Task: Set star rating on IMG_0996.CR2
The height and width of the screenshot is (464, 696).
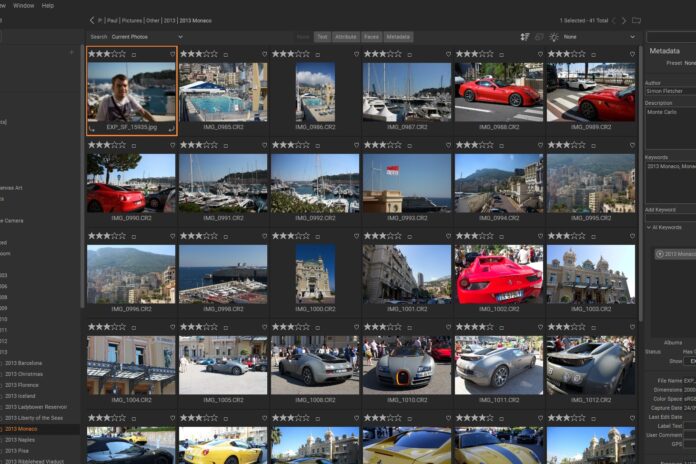Action: click(x=107, y=236)
